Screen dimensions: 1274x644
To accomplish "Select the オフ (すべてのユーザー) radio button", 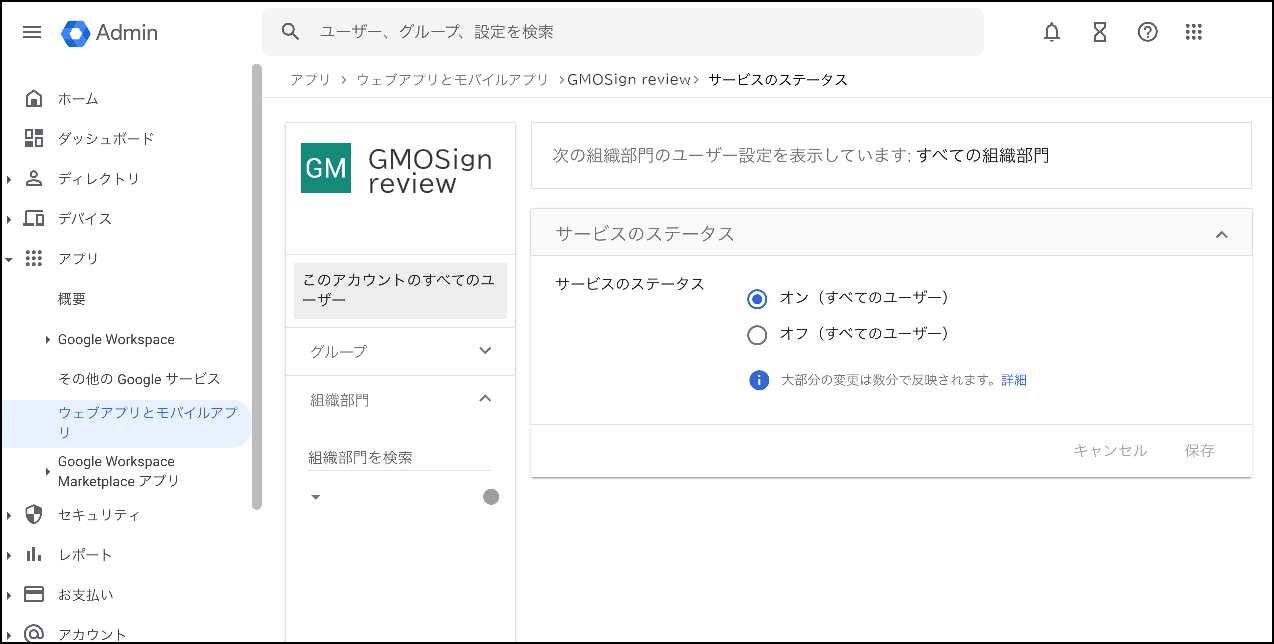I will tap(757, 334).
